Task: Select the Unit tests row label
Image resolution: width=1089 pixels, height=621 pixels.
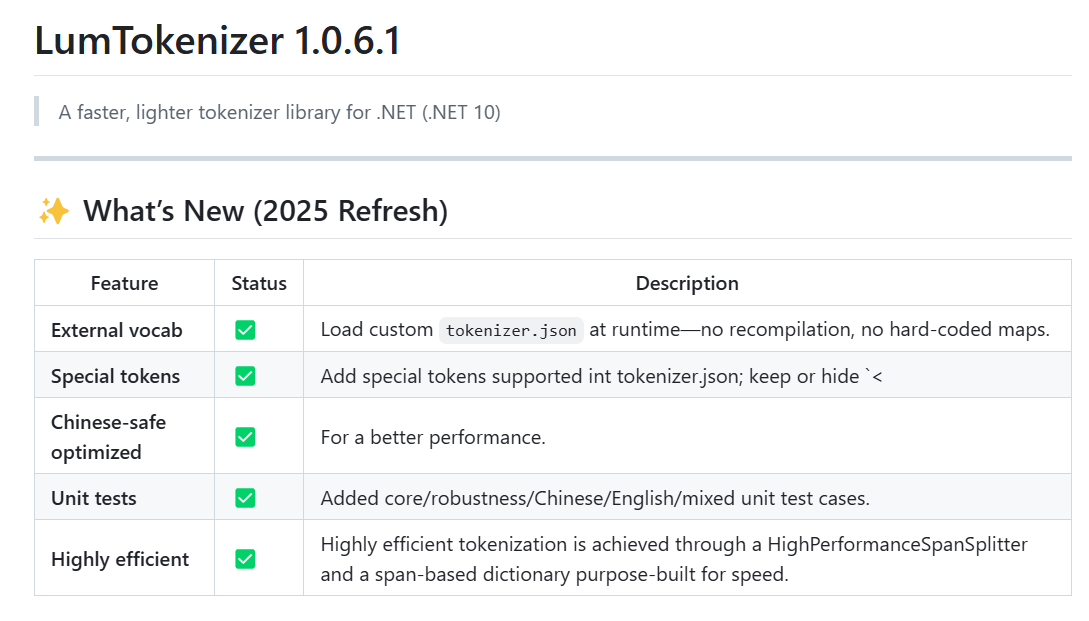Action: (94, 498)
